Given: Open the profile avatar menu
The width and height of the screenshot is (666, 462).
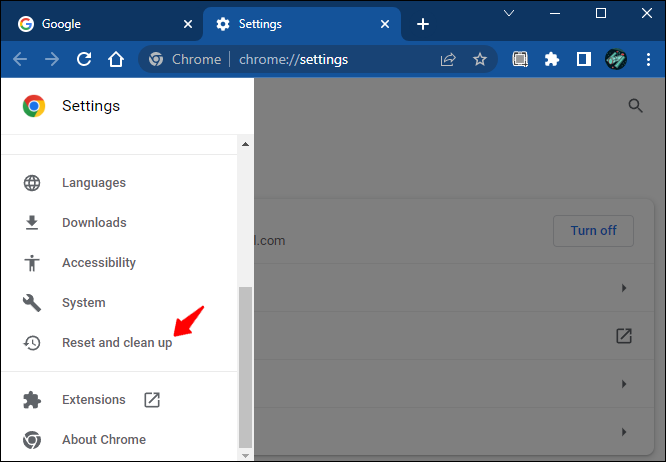Looking at the screenshot, I should tap(616, 59).
